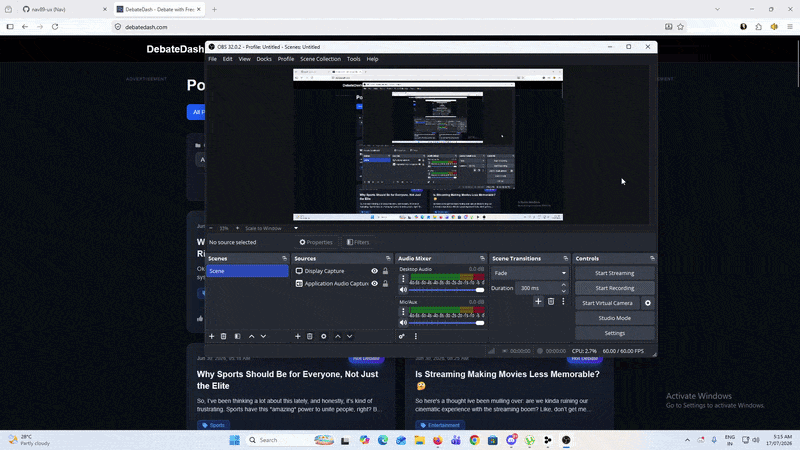The image size is (800, 450).
Task: Open the OBS Help menu
Action: coord(372,59)
